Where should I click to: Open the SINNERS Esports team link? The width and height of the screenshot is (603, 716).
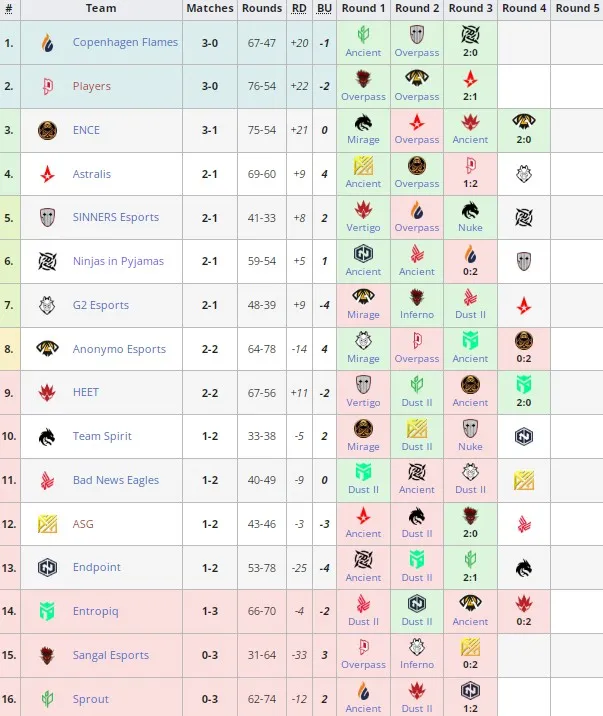115,217
